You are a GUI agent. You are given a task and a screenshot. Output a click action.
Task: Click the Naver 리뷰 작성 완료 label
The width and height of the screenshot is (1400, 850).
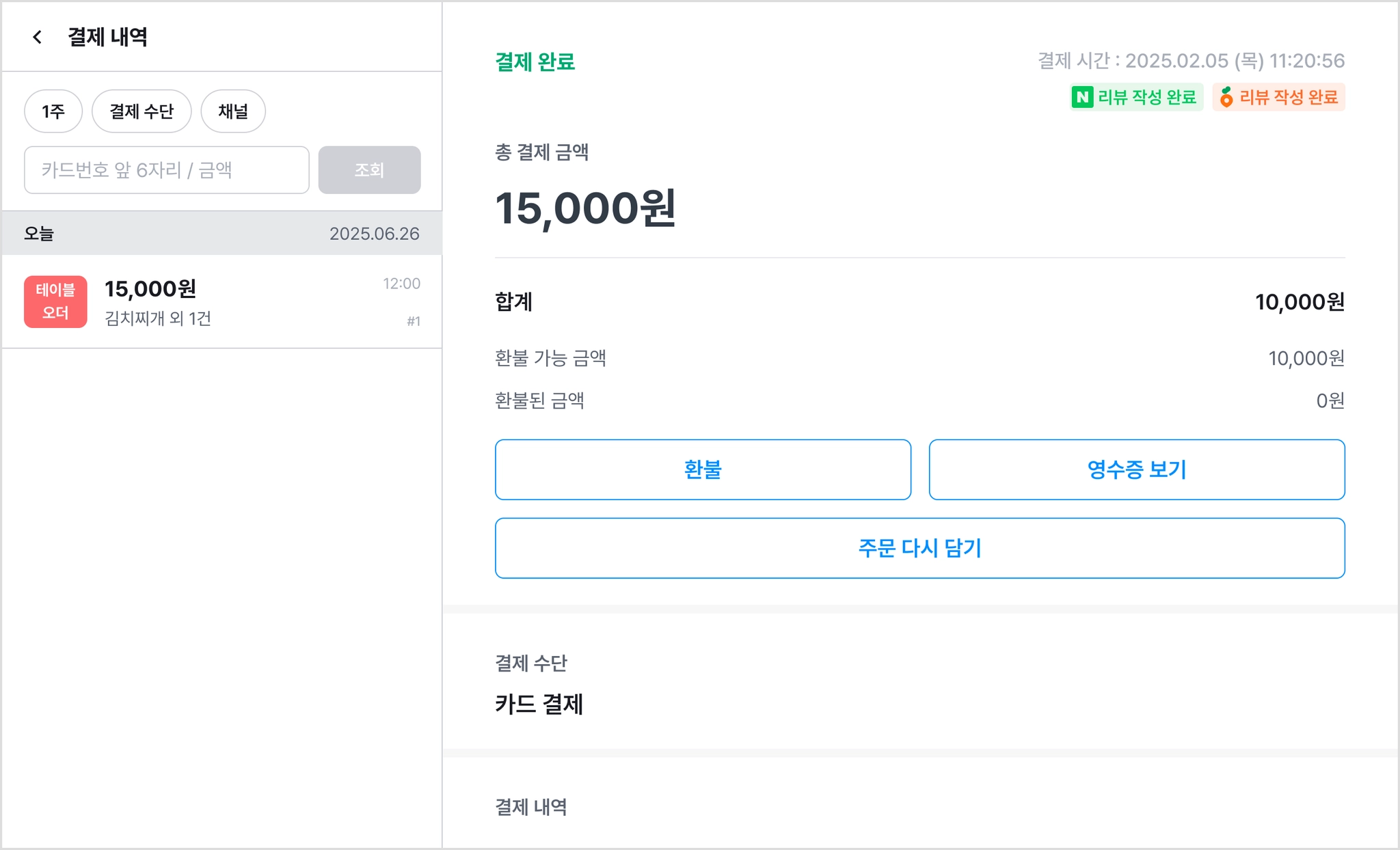[x=1146, y=97]
